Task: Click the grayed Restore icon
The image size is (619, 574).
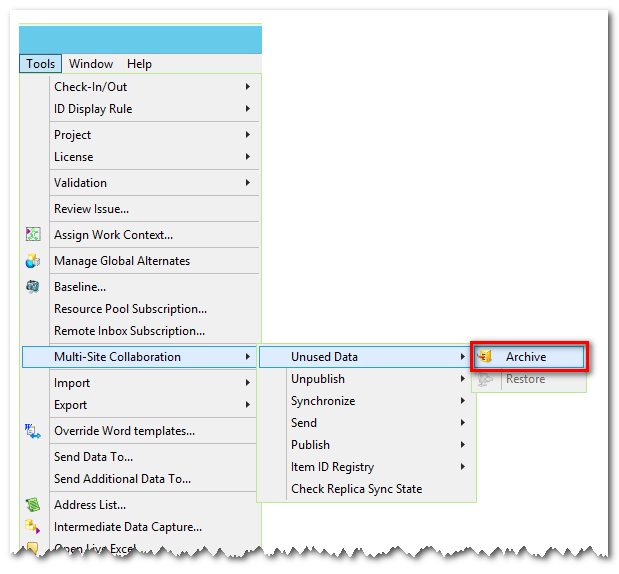Action: coord(485,379)
